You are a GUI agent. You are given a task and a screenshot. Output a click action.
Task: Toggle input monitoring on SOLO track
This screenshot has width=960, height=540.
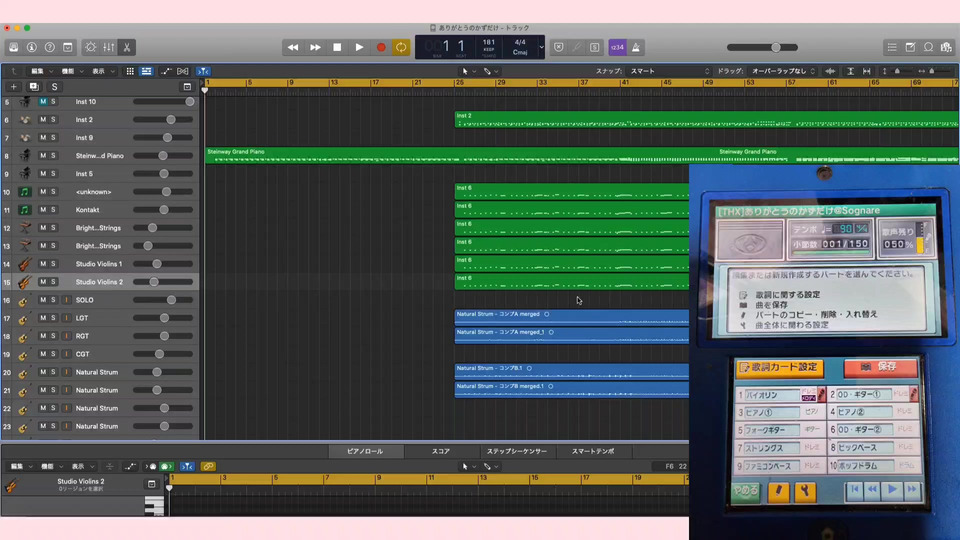click(66, 300)
